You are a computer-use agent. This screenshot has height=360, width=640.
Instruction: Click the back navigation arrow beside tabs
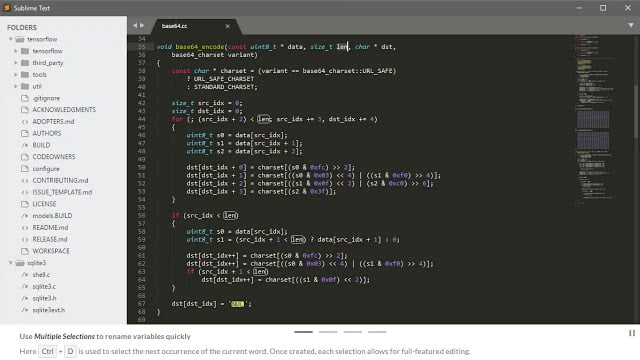point(135,25)
